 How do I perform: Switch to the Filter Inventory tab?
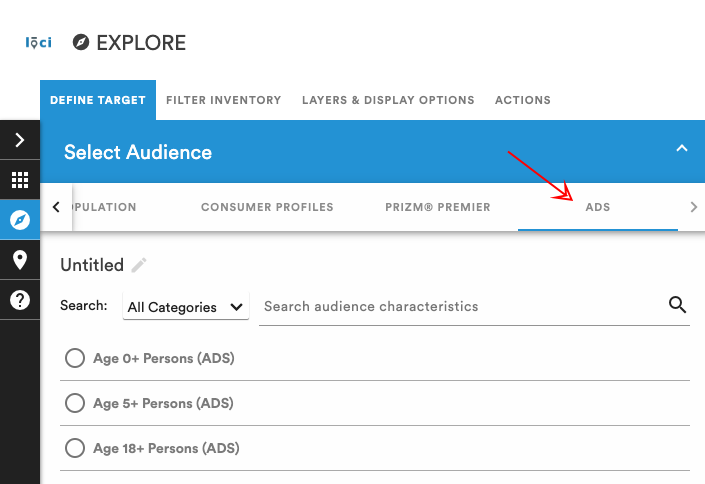pyautogui.click(x=223, y=100)
